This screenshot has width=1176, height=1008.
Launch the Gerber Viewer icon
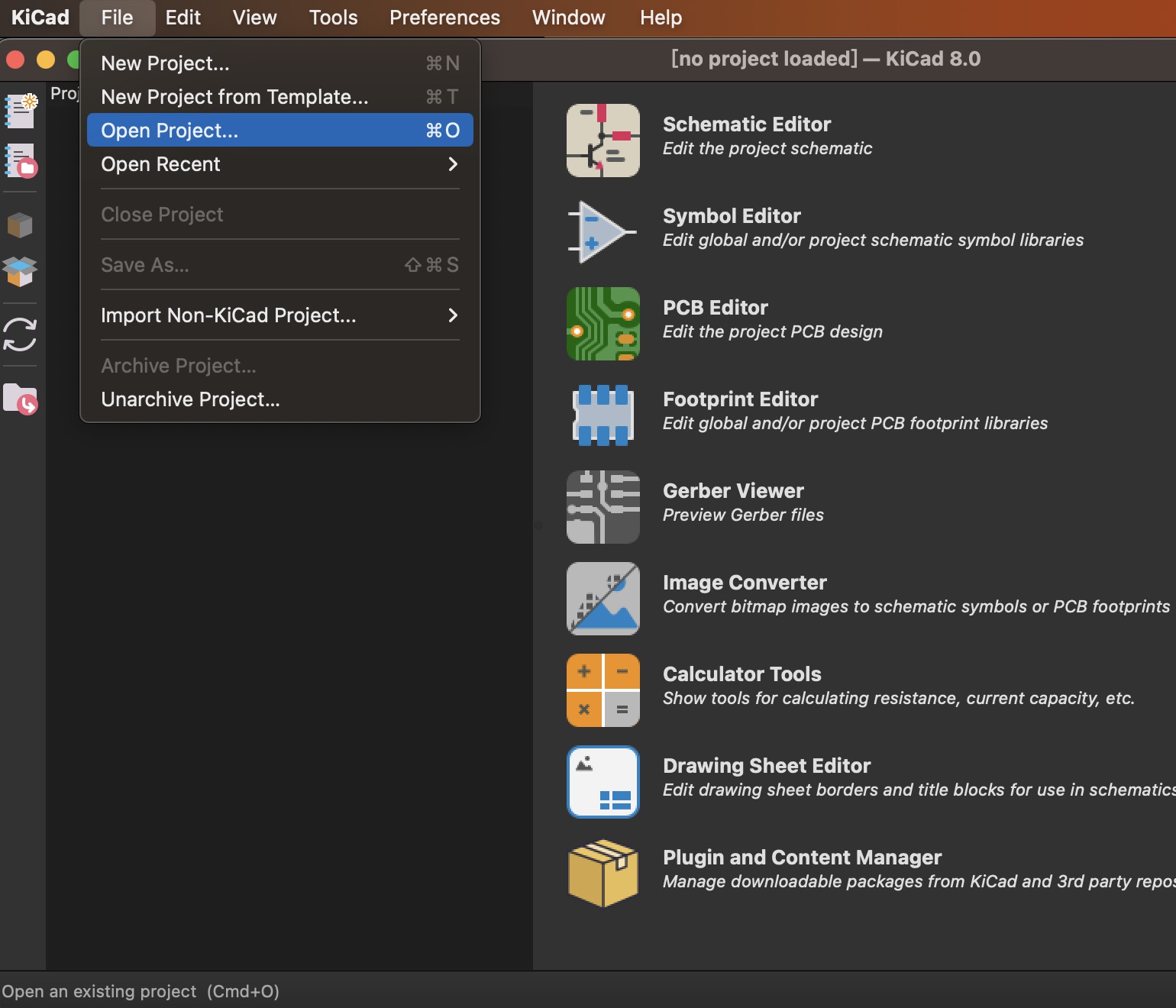pyautogui.click(x=603, y=507)
